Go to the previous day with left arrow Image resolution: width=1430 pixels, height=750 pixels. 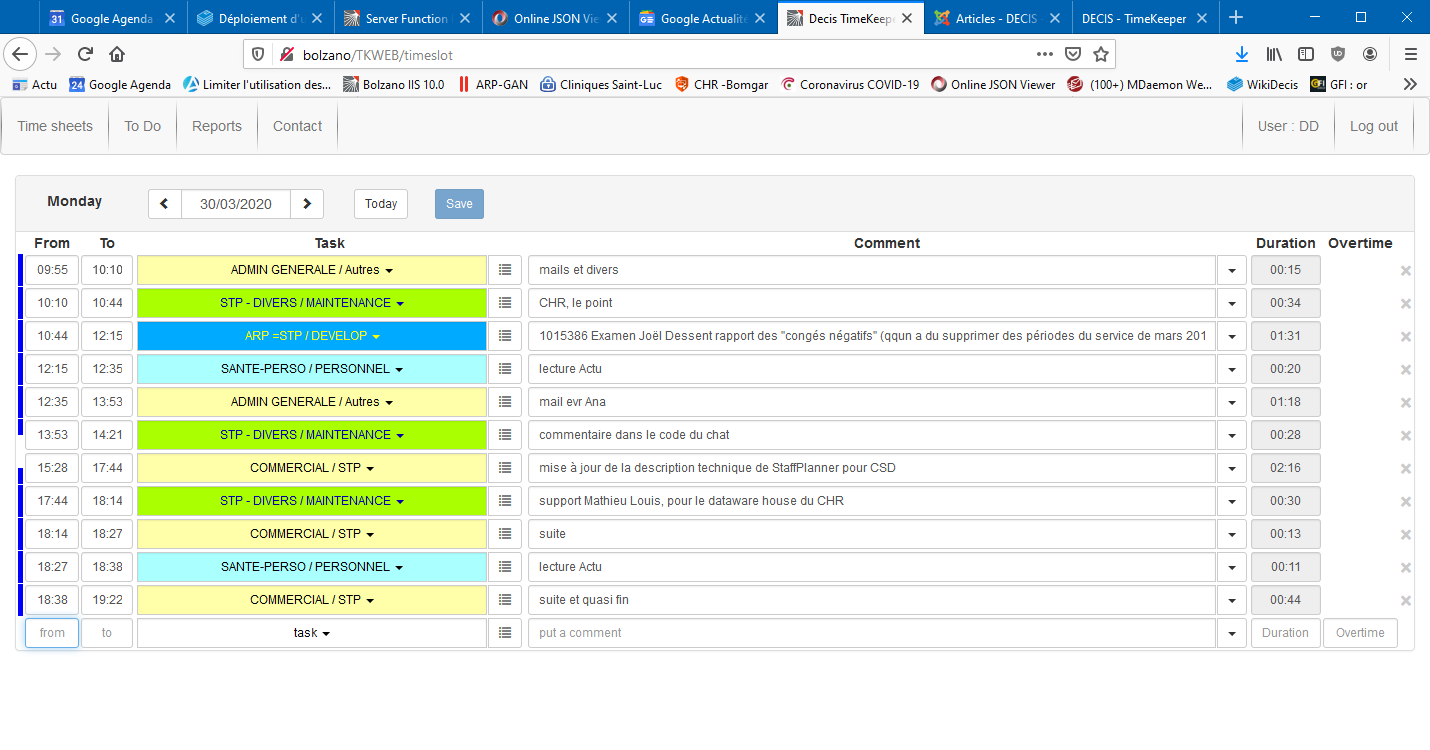pos(165,204)
